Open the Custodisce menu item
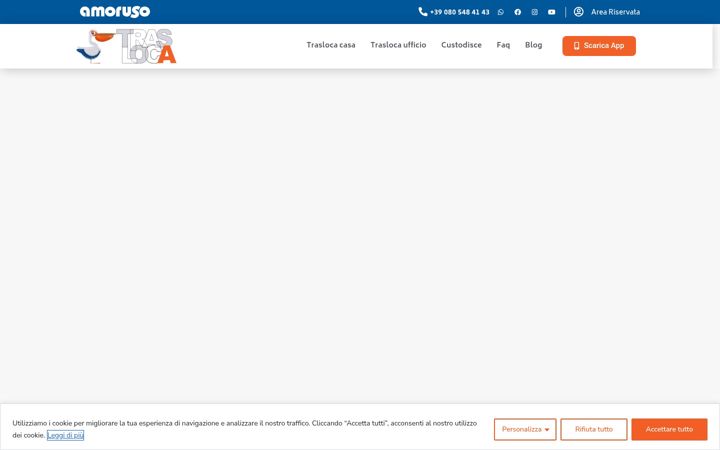The width and height of the screenshot is (720, 450). pos(461,45)
